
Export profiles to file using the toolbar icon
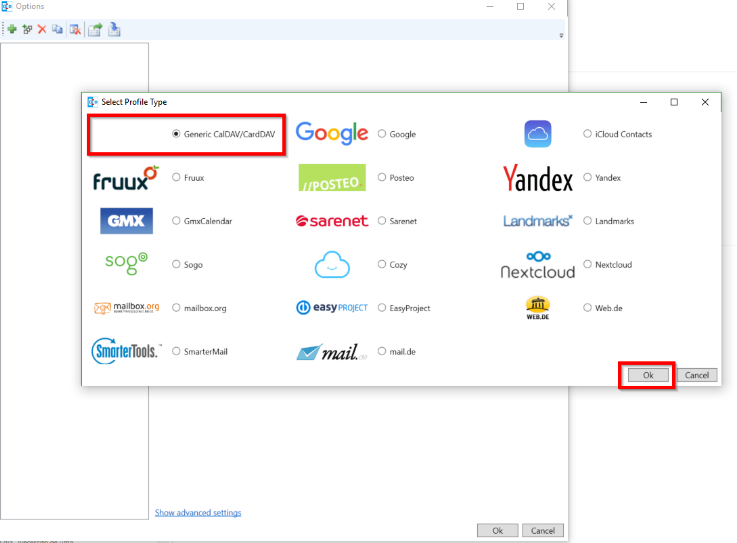point(95,30)
